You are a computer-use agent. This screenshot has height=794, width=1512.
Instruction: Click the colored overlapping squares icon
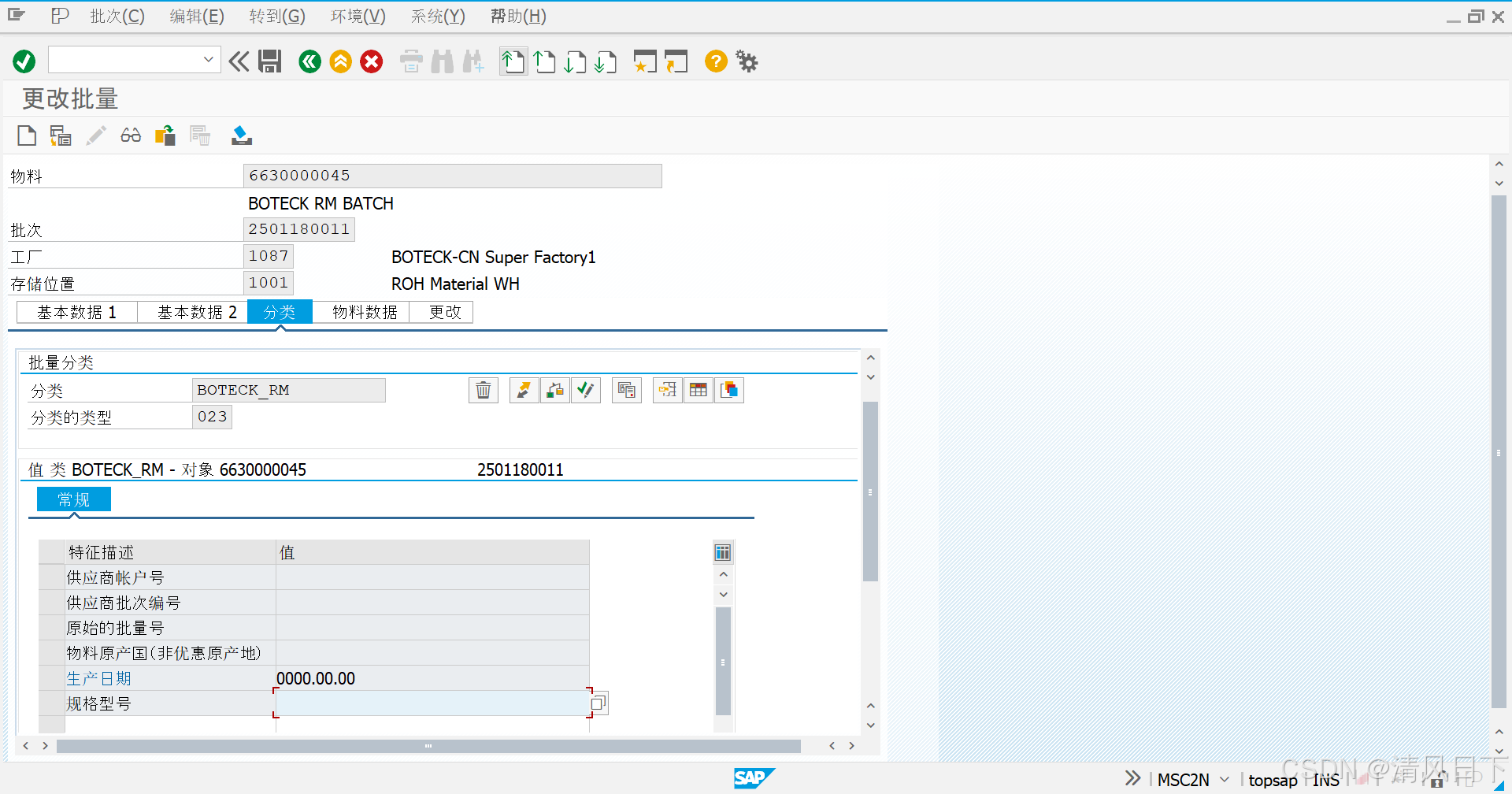pos(729,390)
